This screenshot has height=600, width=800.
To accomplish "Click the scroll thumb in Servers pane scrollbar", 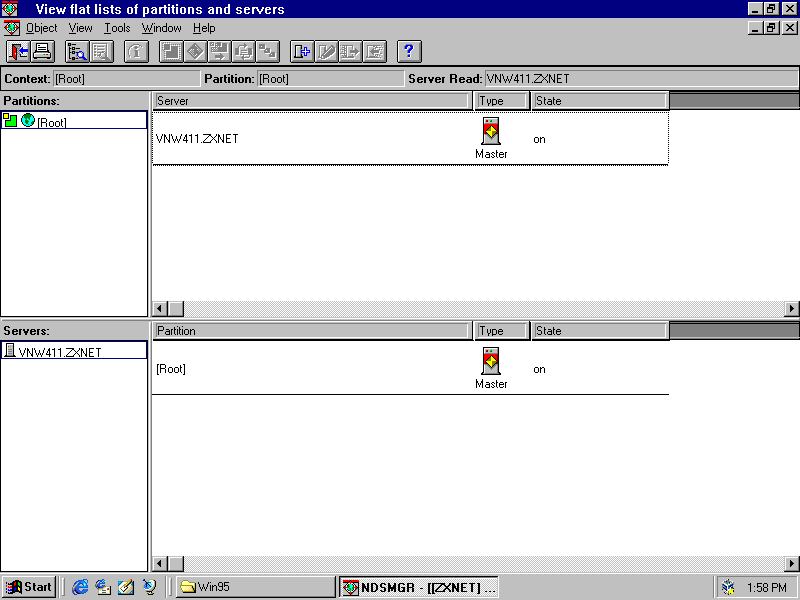I will [x=176, y=564].
